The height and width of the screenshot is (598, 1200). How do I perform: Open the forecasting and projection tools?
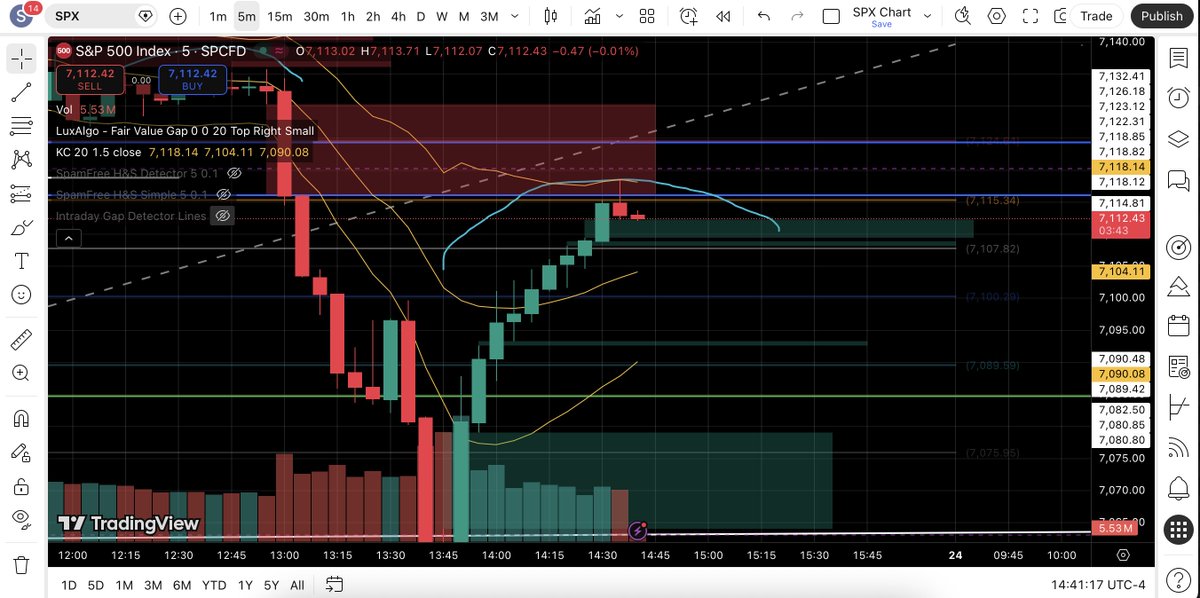click(21, 193)
